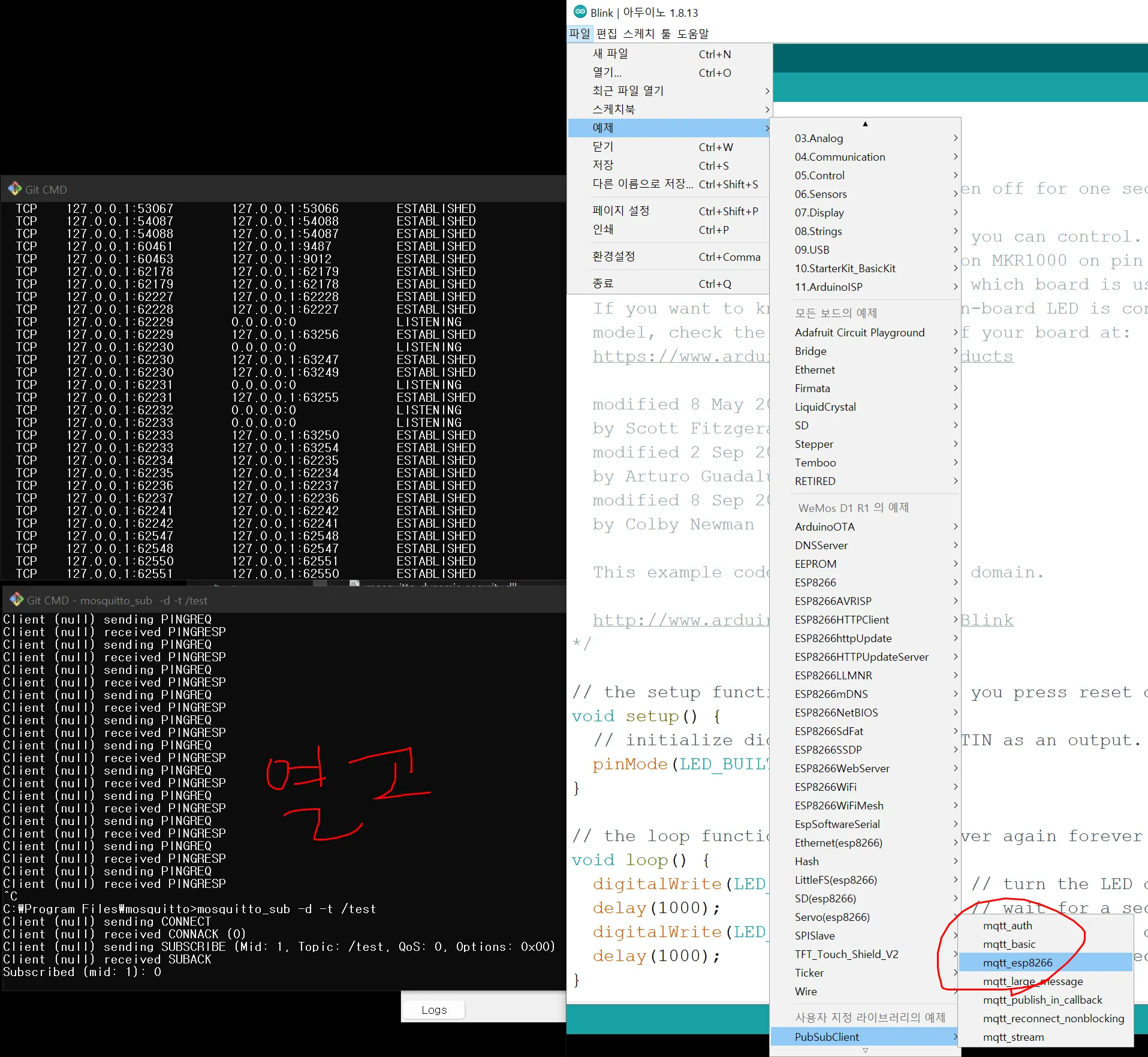The image size is (1148, 1057).
Task: Open the EEPROM examples submenu
Action: pos(865,564)
